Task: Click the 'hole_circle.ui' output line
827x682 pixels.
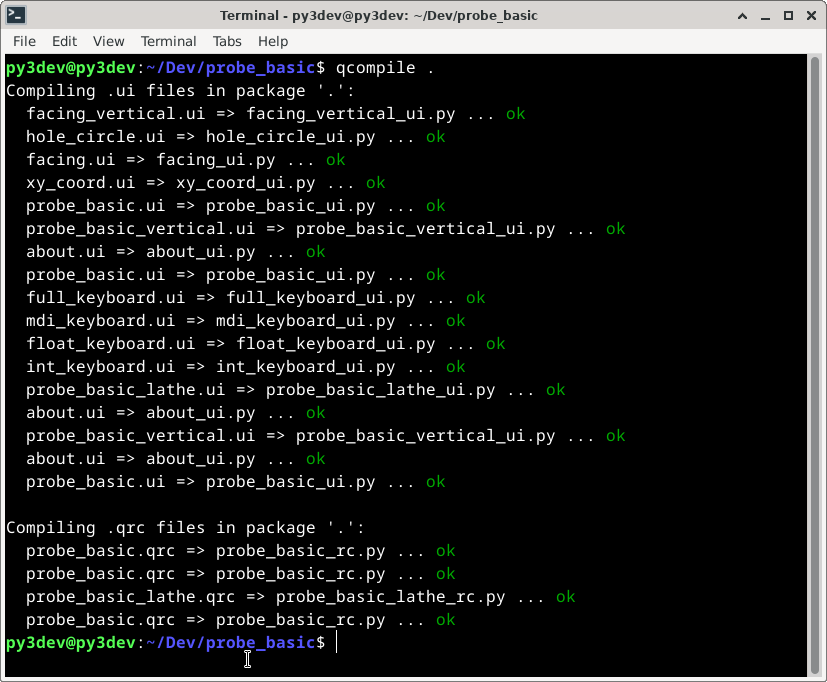Action: tap(236, 137)
